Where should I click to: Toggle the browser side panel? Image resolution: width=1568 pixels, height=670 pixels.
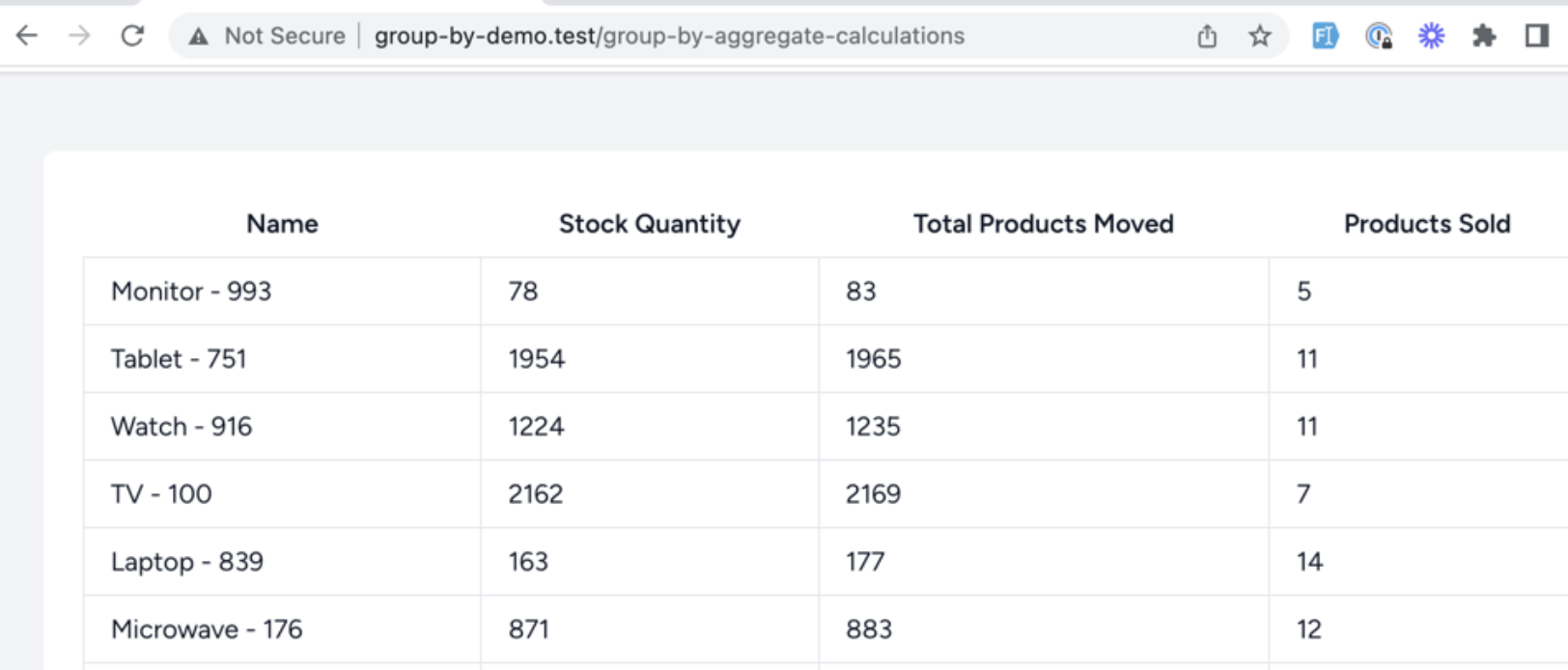point(1536,37)
